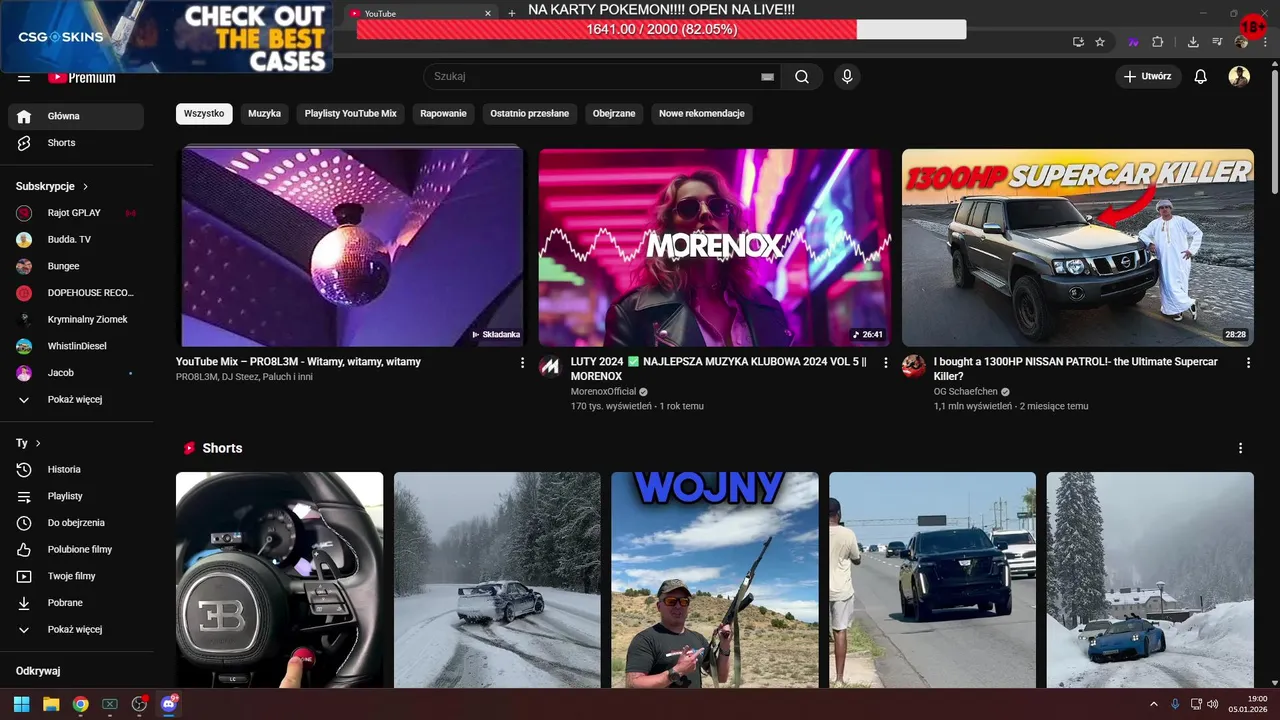Open Twoje filmy in sidebar

pyautogui.click(x=76, y=576)
